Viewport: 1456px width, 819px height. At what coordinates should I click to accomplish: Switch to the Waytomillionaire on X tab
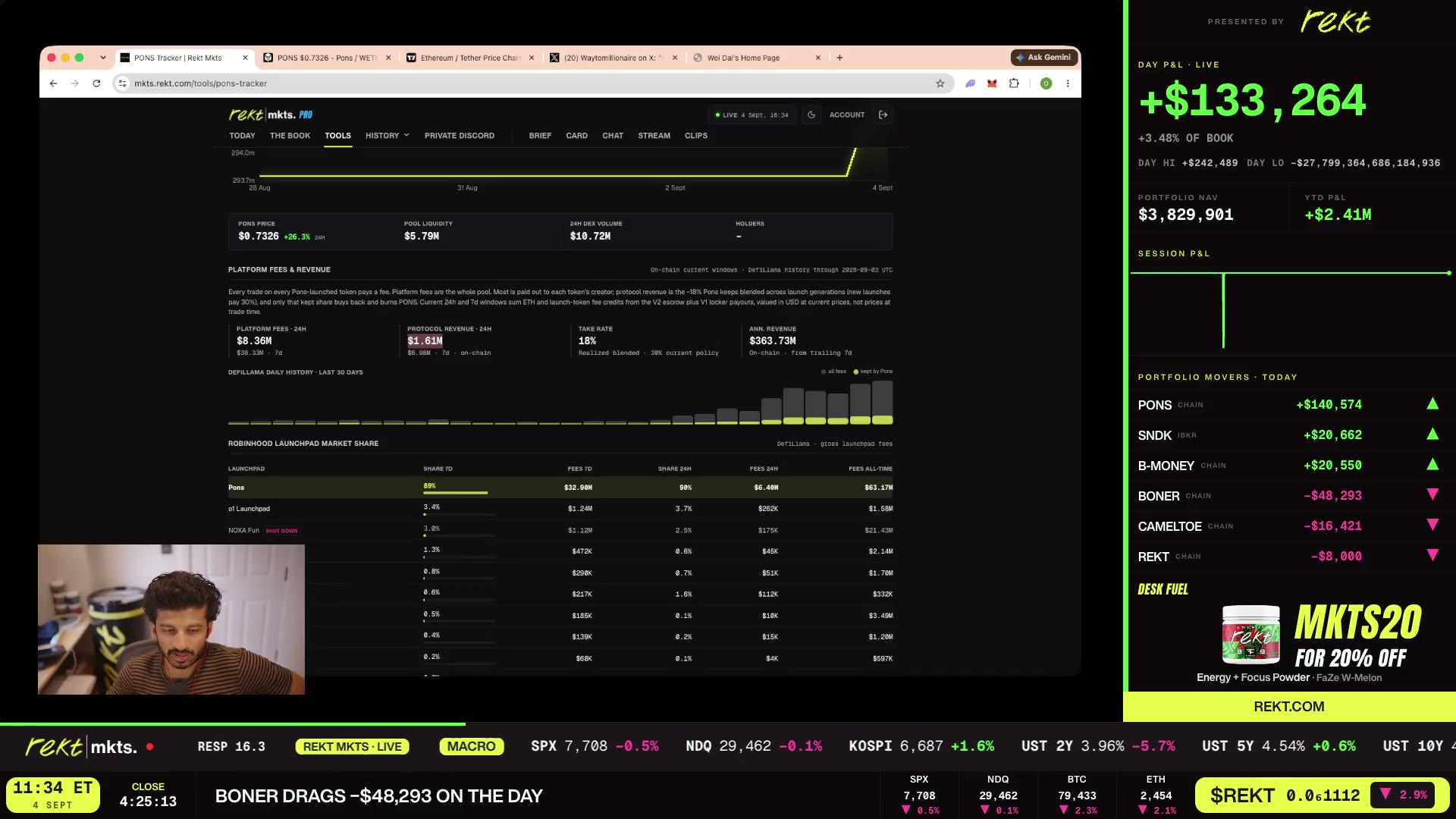(x=613, y=58)
